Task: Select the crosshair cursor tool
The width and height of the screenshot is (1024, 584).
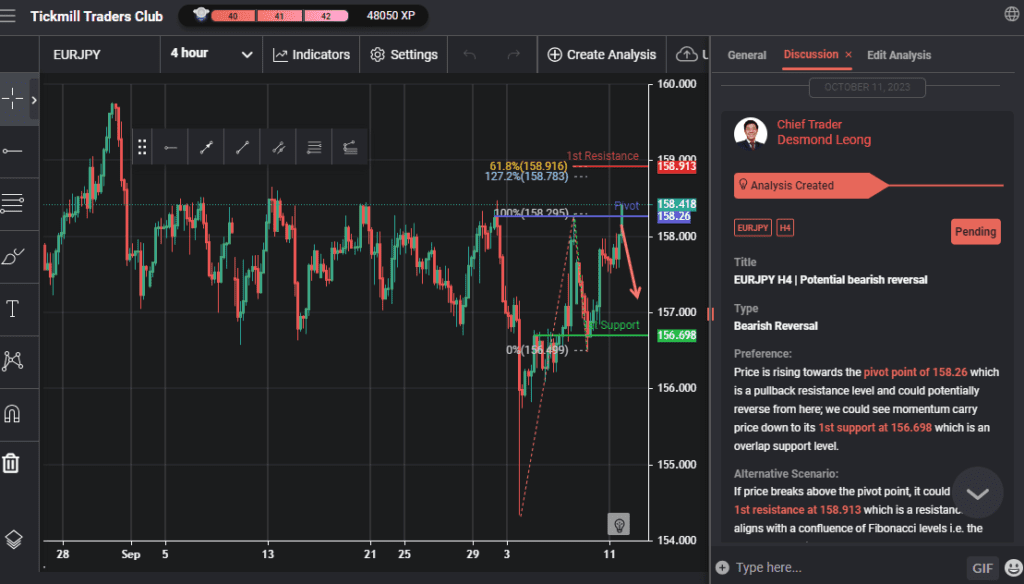Action: point(12,99)
